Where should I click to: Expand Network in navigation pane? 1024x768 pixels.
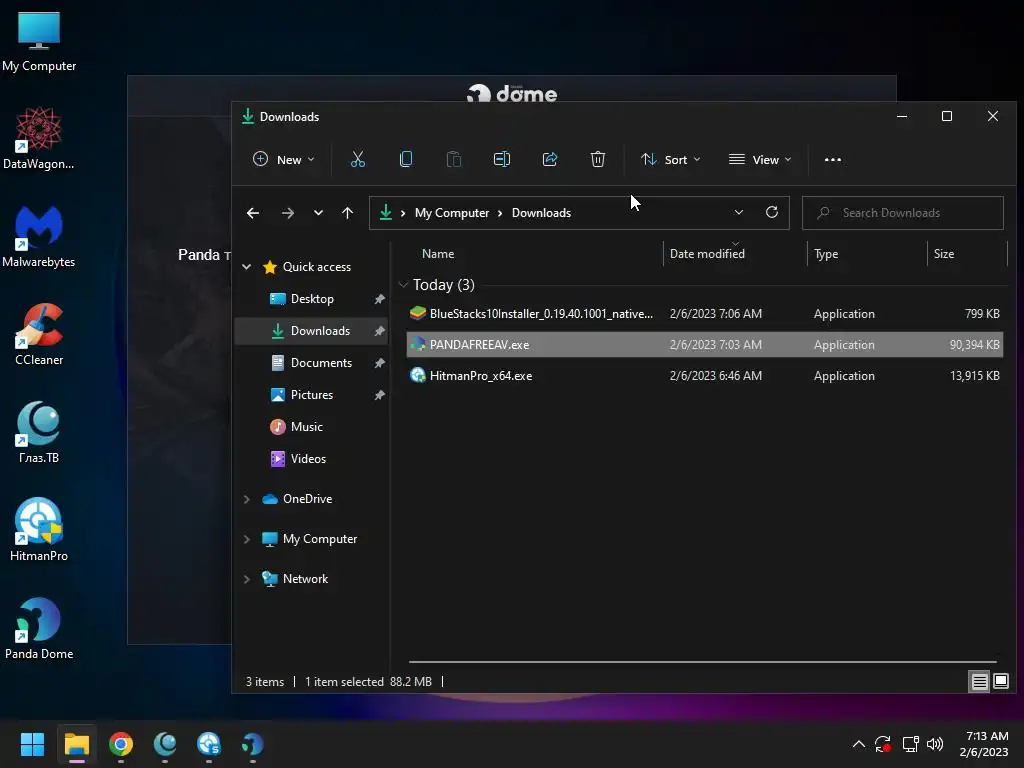click(x=246, y=579)
